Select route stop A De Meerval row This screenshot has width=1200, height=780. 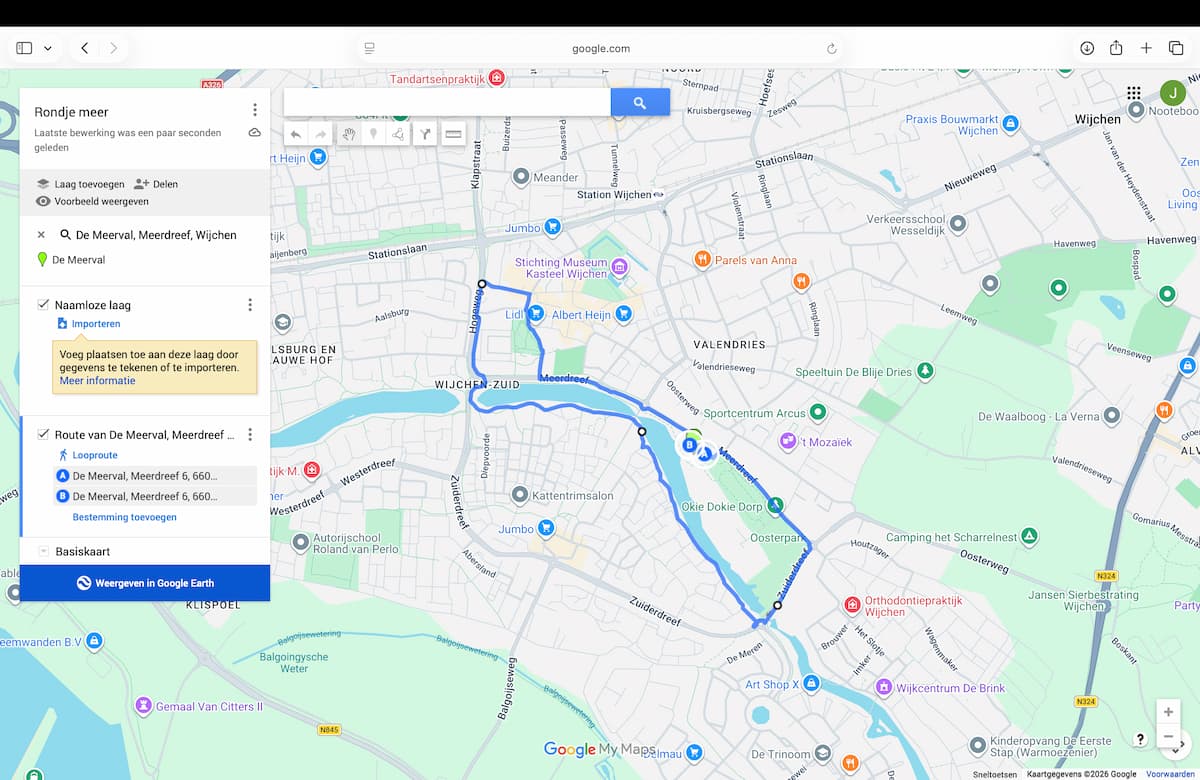(x=155, y=476)
